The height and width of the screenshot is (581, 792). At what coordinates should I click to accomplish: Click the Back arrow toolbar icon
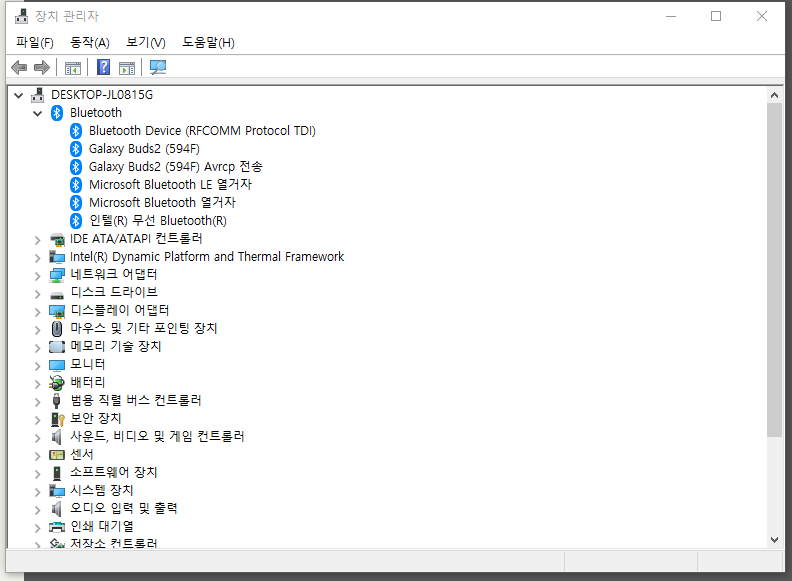19,67
